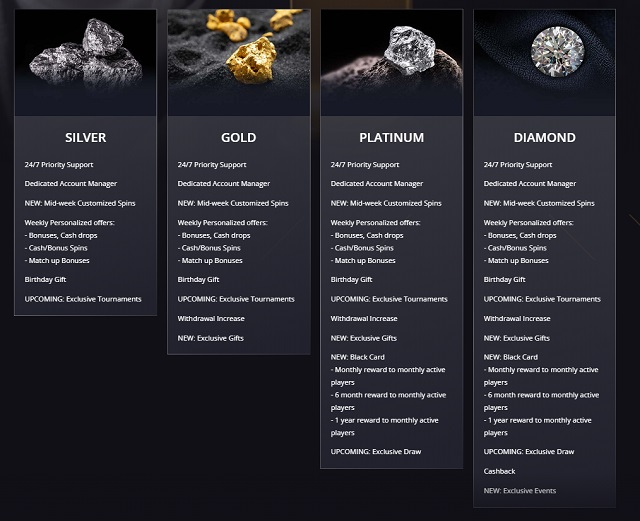Select the SILVER tier heading
Image resolution: width=640 pixels, height=521 pixels.
click(86, 138)
